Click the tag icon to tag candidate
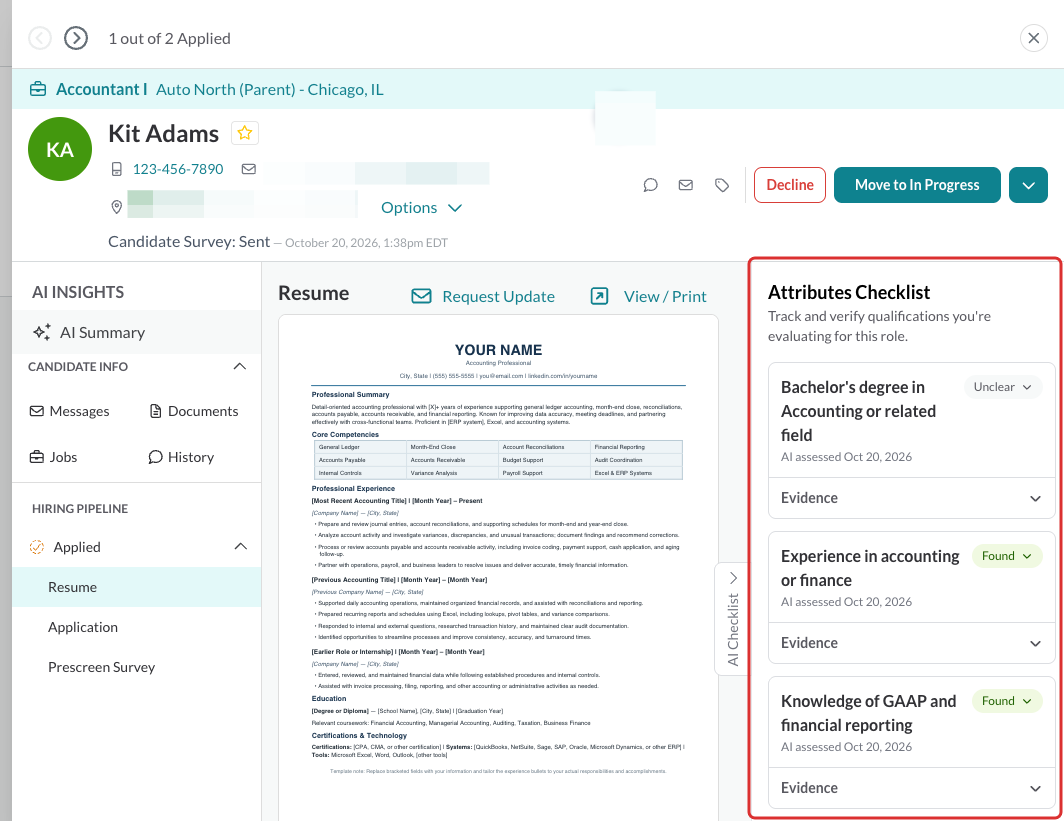Image resolution: width=1064 pixels, height=821 pixels. [x=722, y=185]
